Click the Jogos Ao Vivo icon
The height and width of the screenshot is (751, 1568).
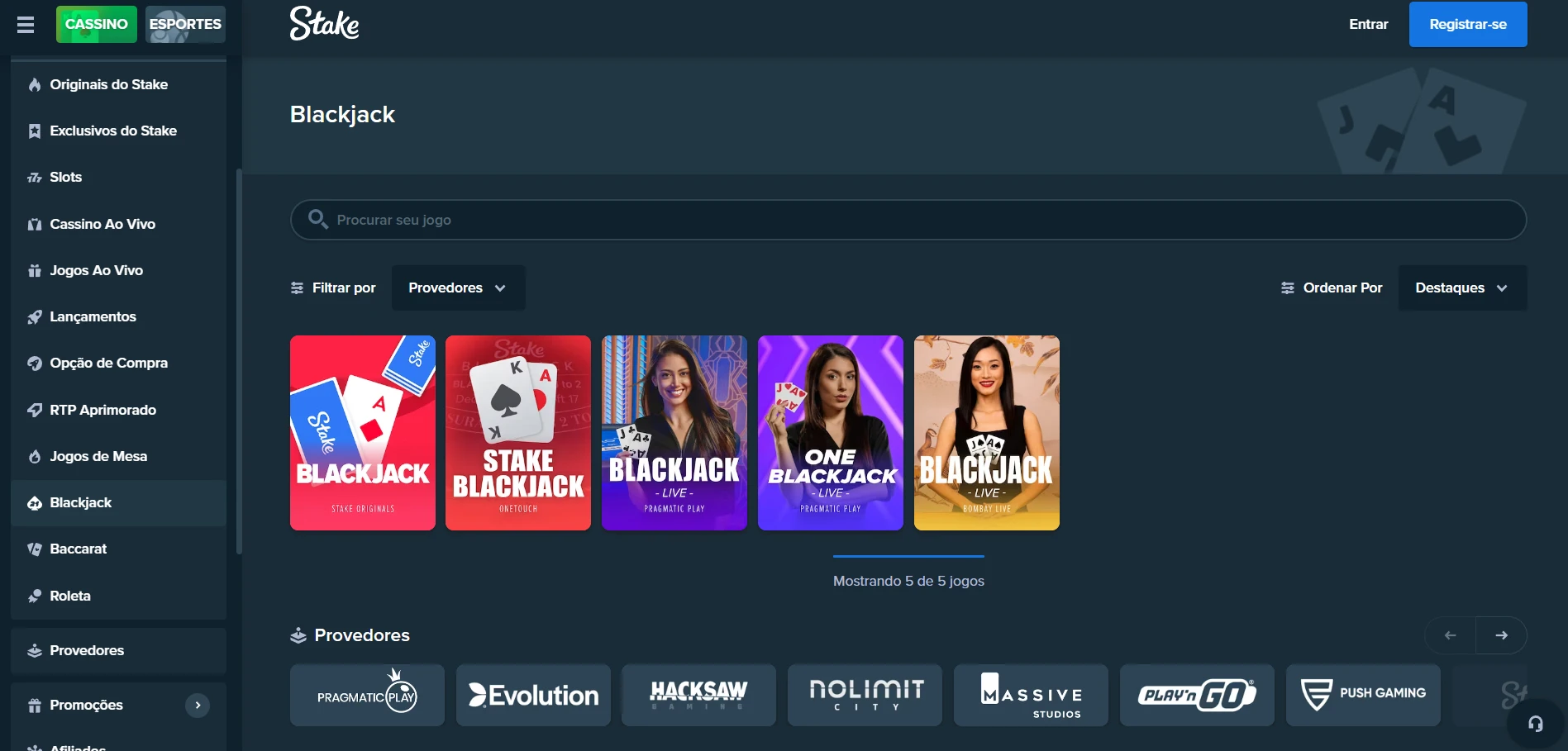point(35,270)
